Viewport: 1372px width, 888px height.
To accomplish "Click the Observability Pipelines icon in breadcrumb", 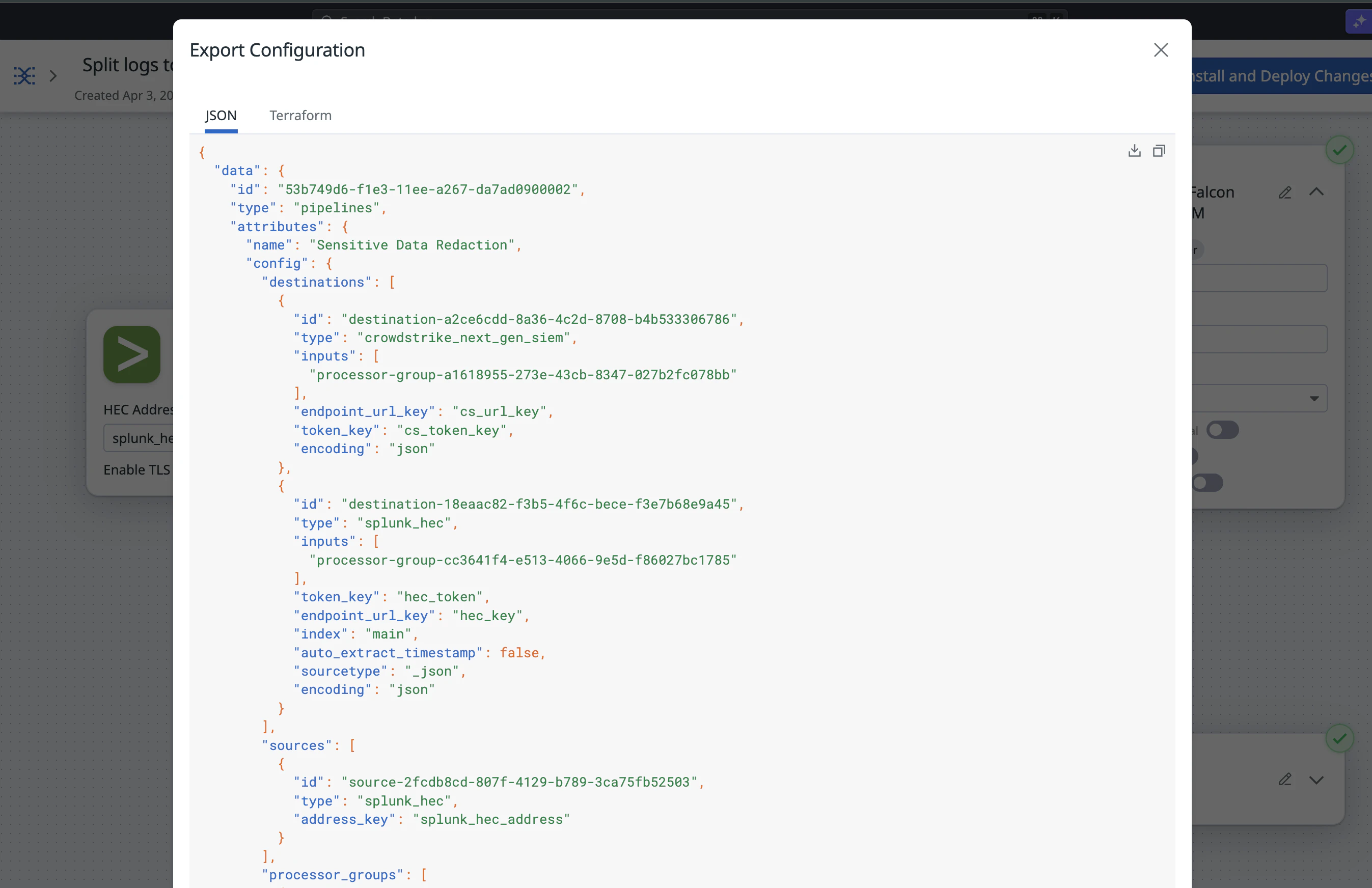I will tap(24, 75).
